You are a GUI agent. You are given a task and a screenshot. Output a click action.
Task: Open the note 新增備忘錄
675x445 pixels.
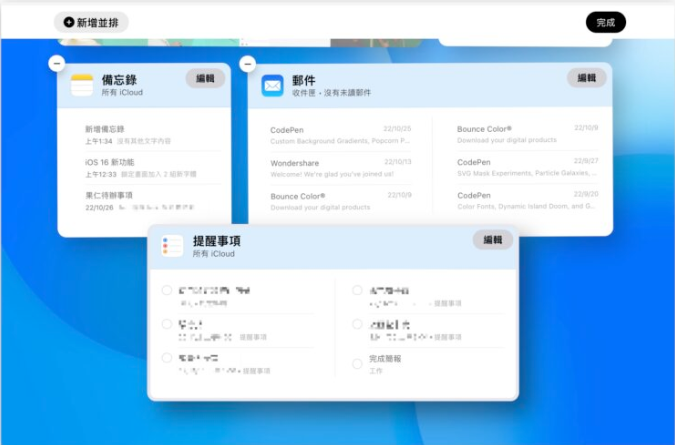[x=153, y=135]
